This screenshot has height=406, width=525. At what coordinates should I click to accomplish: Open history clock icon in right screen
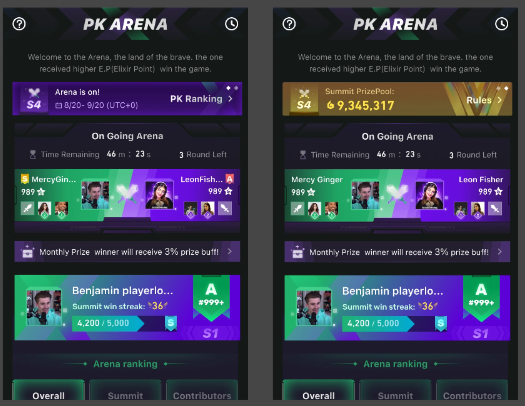(501, 24)
